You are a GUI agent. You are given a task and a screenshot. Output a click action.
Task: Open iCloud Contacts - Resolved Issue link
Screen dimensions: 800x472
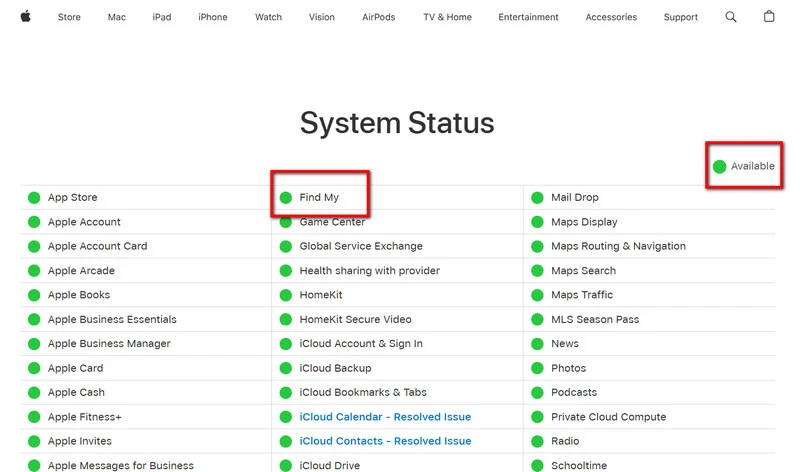coord(385,441)
